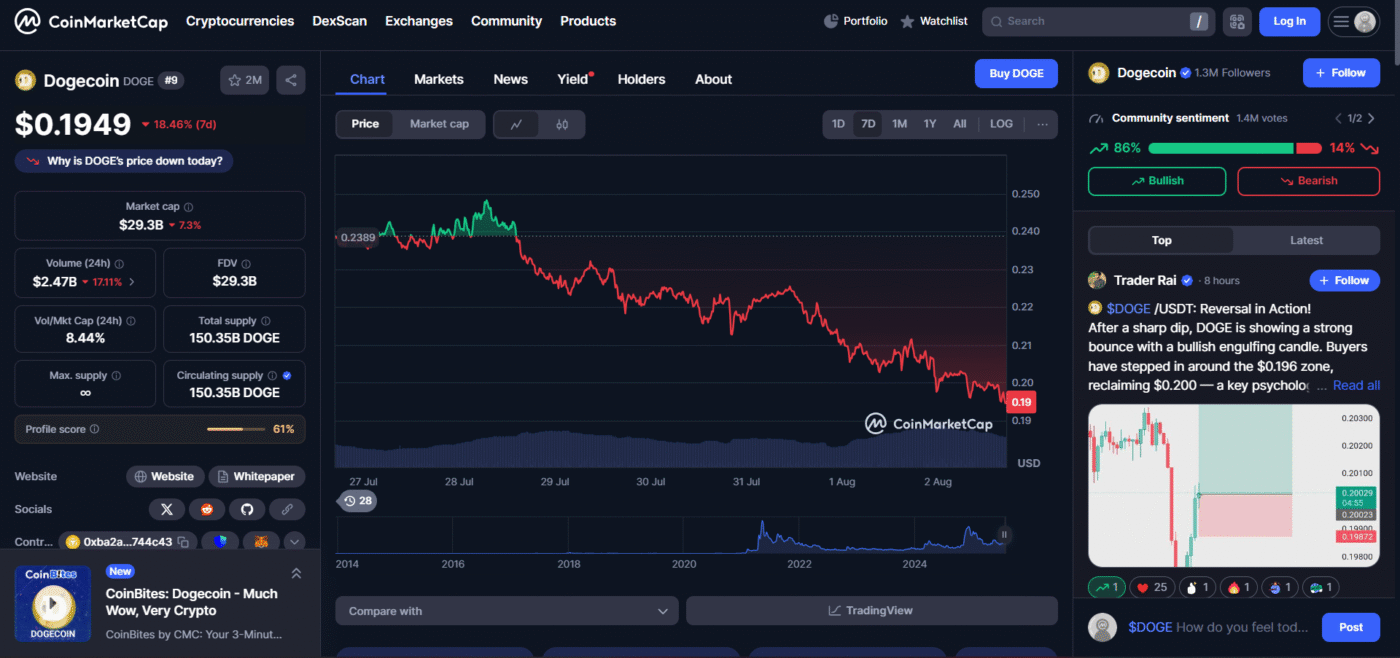Select the Price chart toggle
The image size is (1400, 658).
pos(365,124)
